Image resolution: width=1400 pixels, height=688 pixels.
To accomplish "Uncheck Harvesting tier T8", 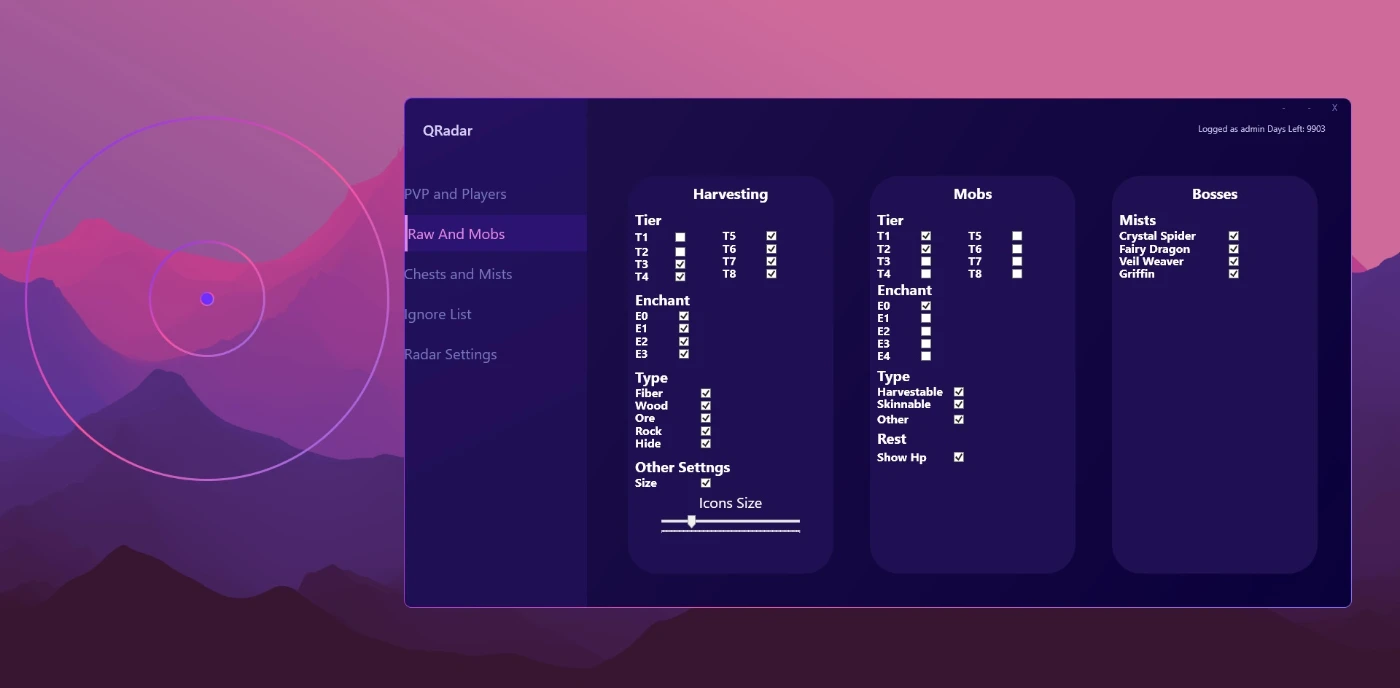I will (x=771, y=273).
